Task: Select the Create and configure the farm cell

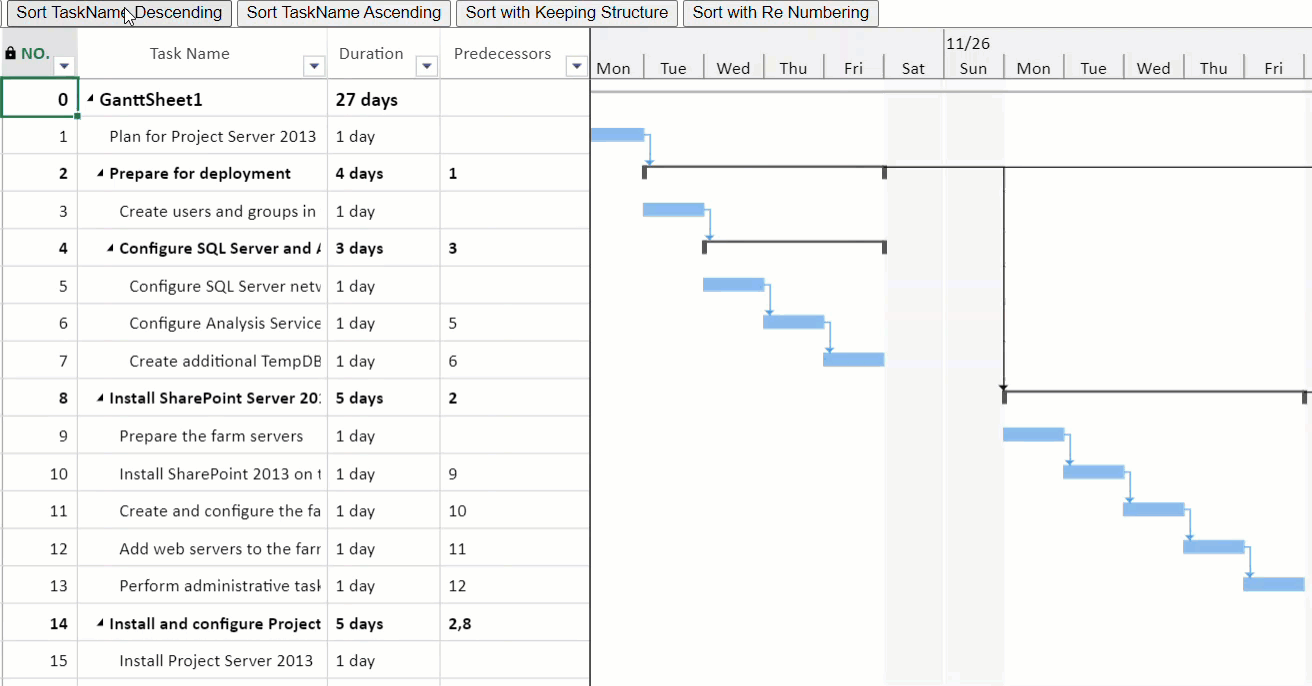Action: [202, 511]
